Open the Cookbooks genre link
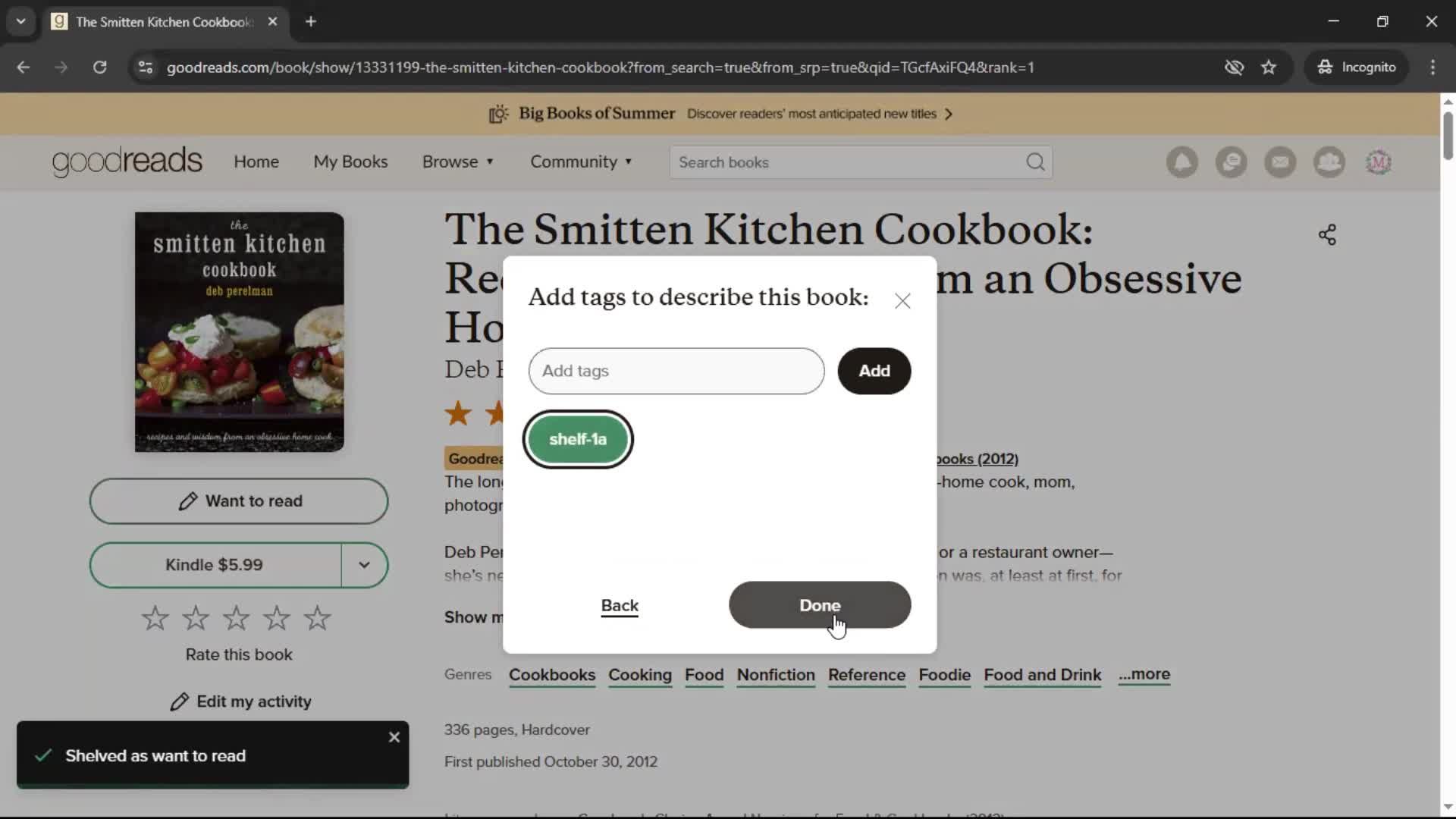1456x819 pixels. click(x=552, y=675)
